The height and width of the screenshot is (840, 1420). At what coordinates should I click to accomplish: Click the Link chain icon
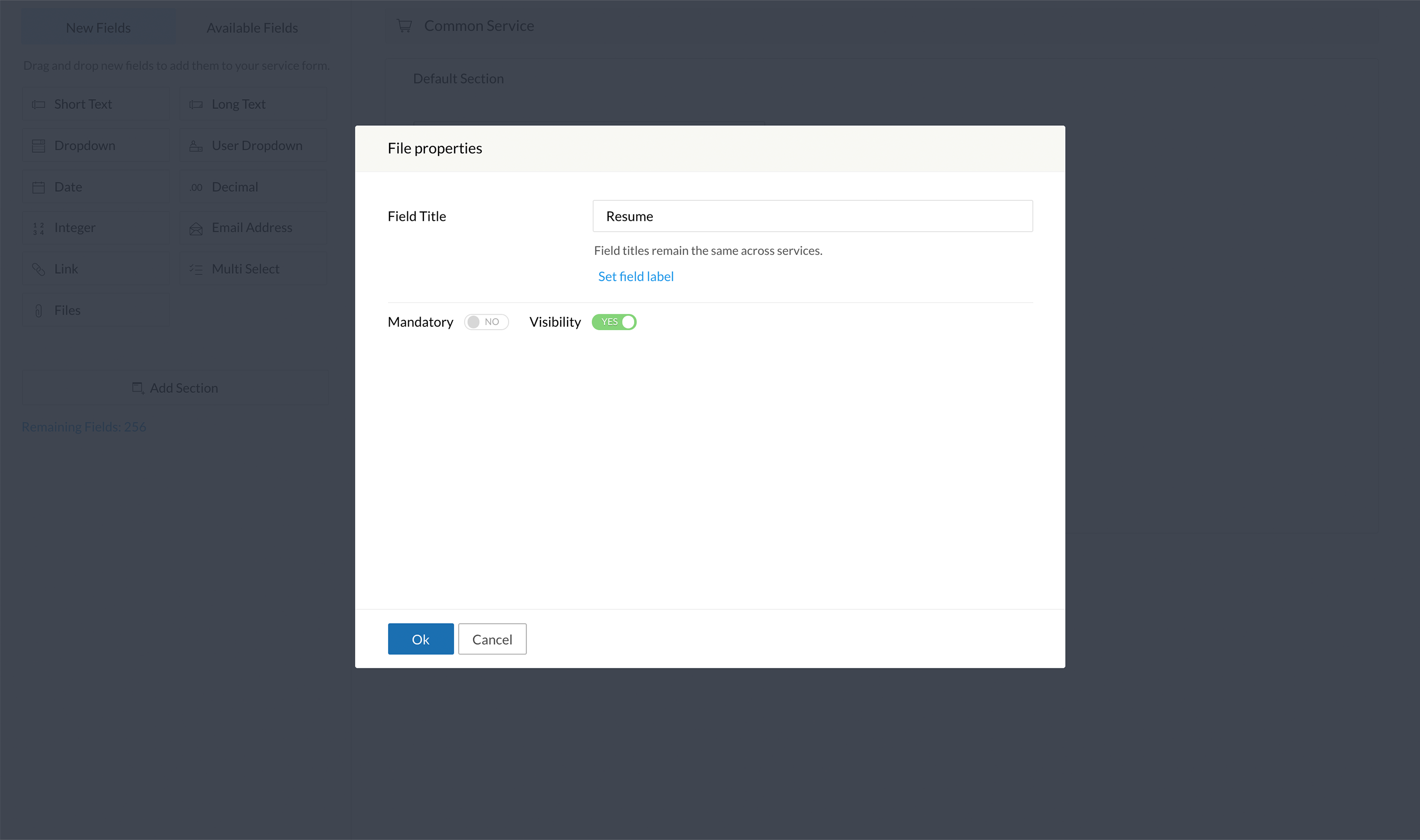point(38,270)
